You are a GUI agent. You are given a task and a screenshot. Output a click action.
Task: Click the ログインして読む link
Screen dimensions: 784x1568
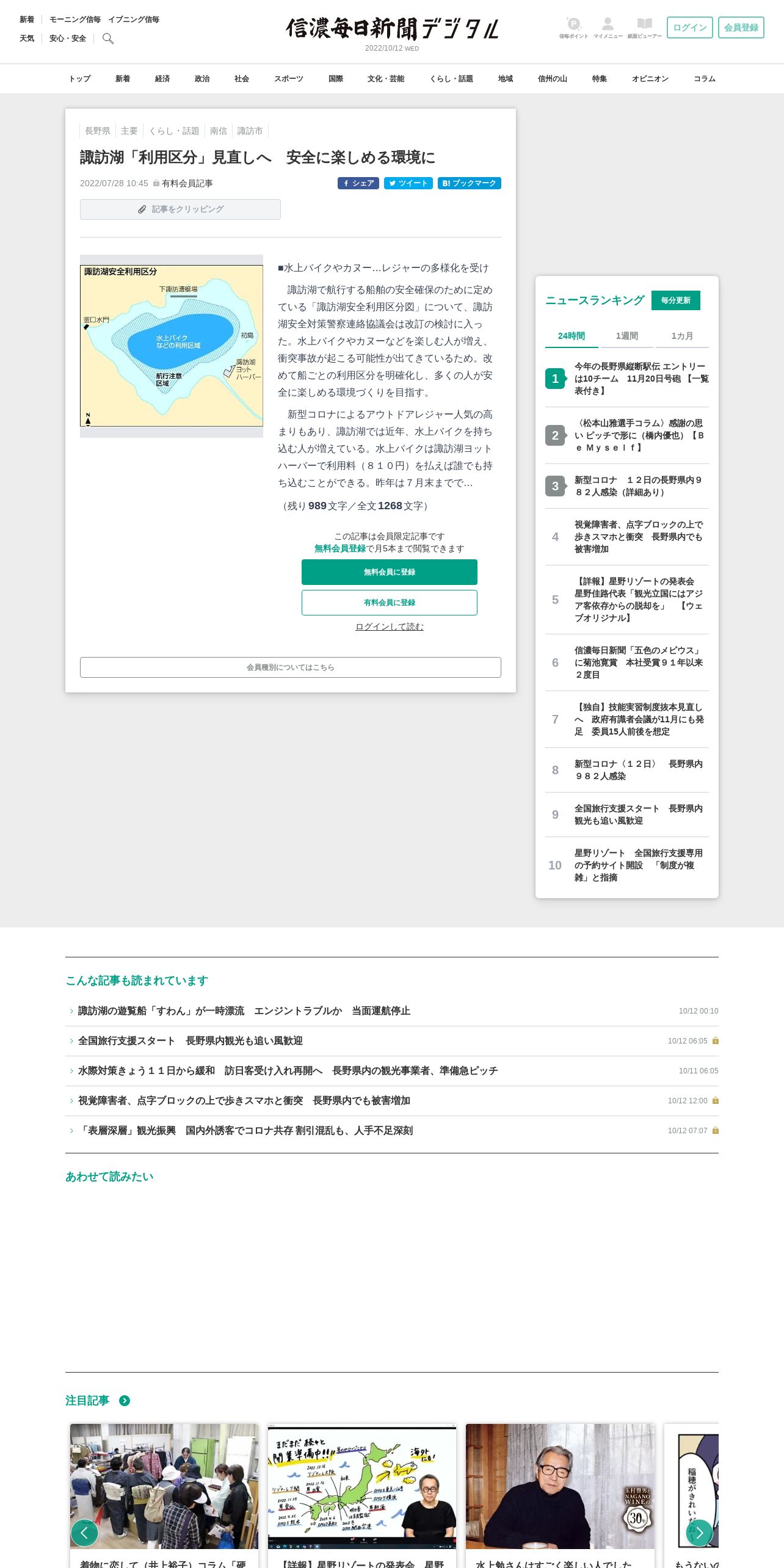[390, 626]
